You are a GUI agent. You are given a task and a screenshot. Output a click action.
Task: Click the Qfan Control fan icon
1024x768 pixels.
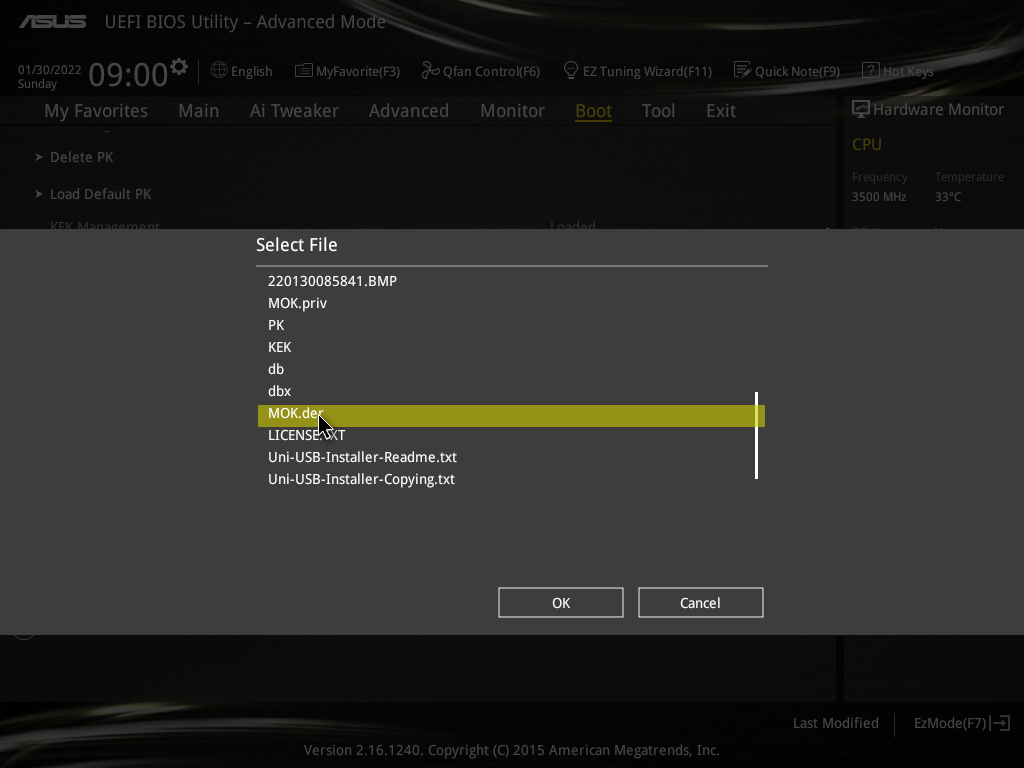pyautogui.click(x=430, y=70)
